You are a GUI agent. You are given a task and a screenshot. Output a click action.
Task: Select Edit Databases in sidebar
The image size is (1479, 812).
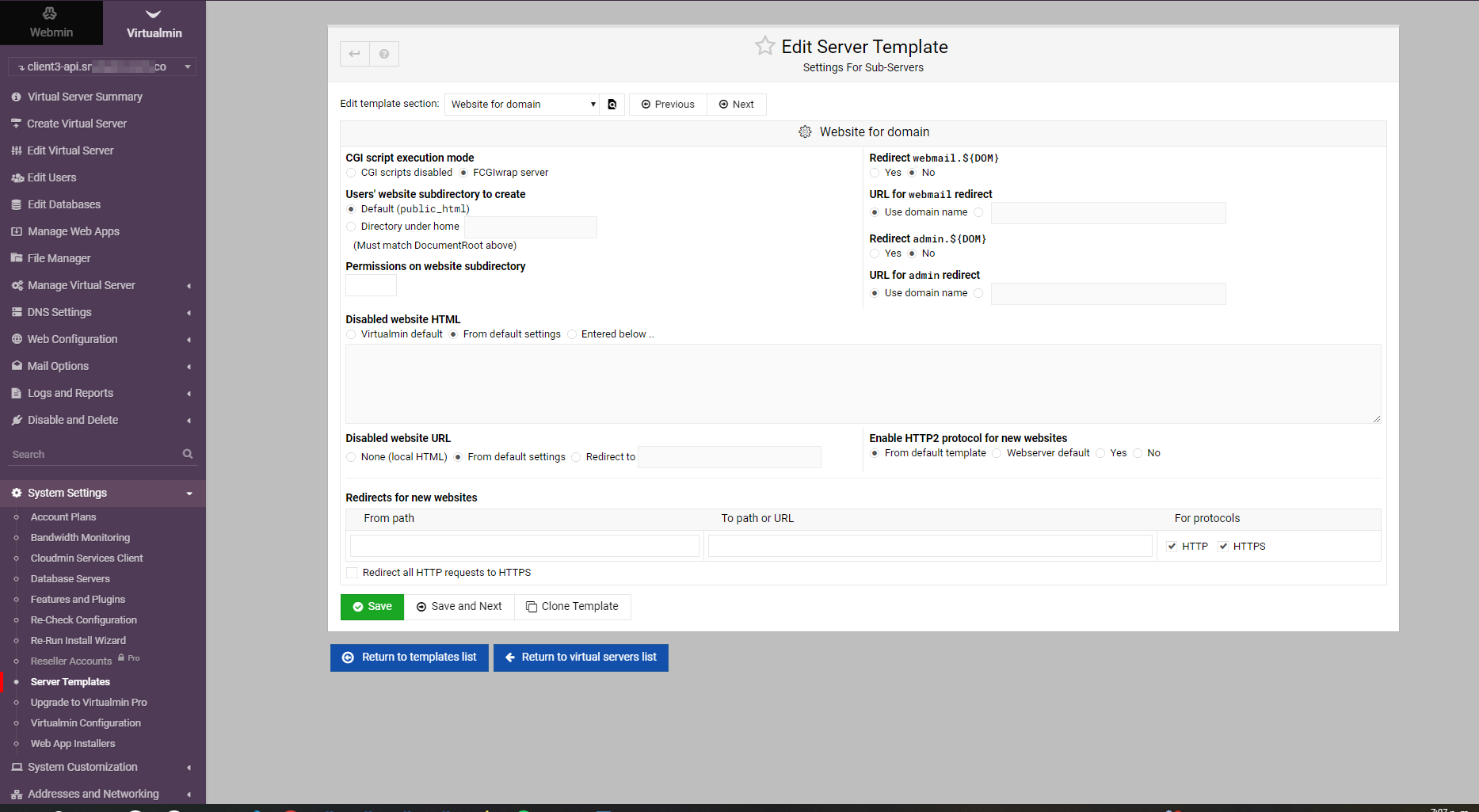coord(63,204)
